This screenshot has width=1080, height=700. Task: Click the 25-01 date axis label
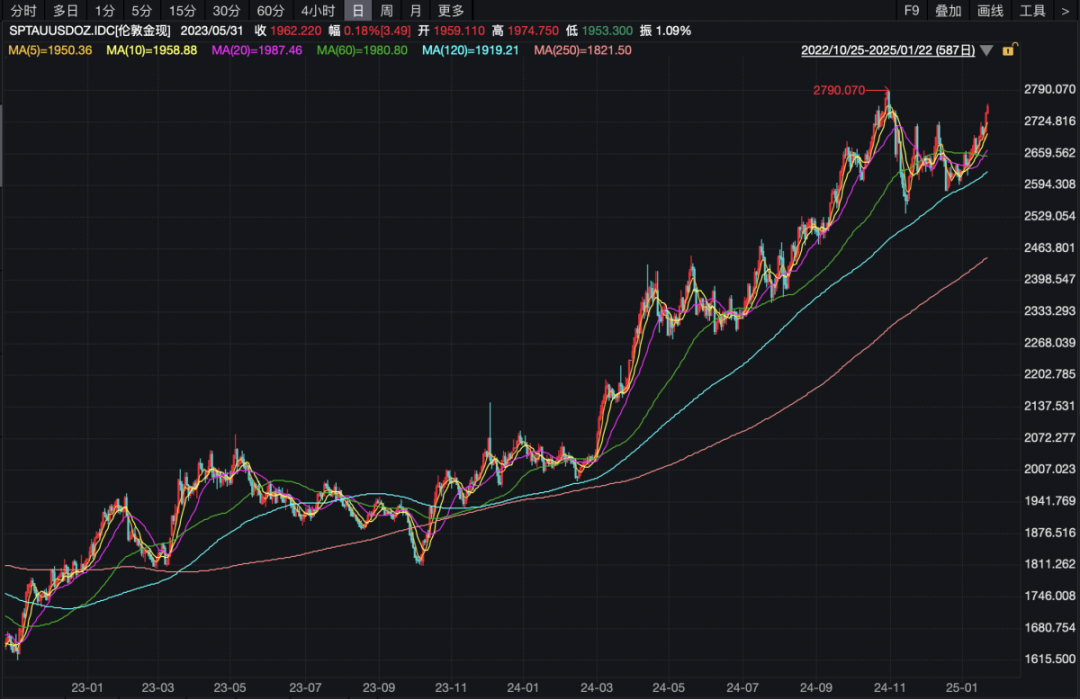coord(962,687)
